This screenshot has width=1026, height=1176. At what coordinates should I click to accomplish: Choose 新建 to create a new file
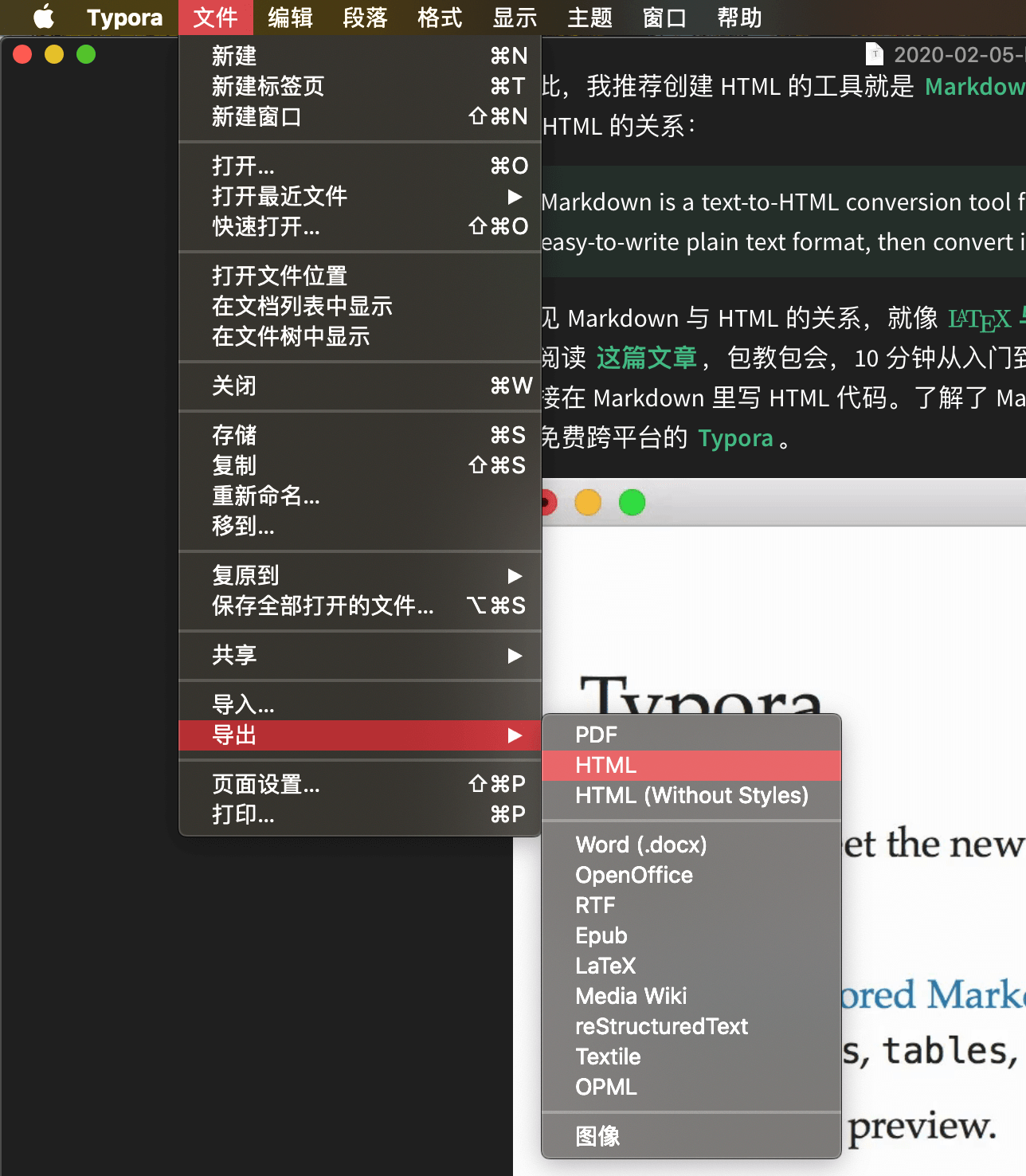(x=360, y=56)
